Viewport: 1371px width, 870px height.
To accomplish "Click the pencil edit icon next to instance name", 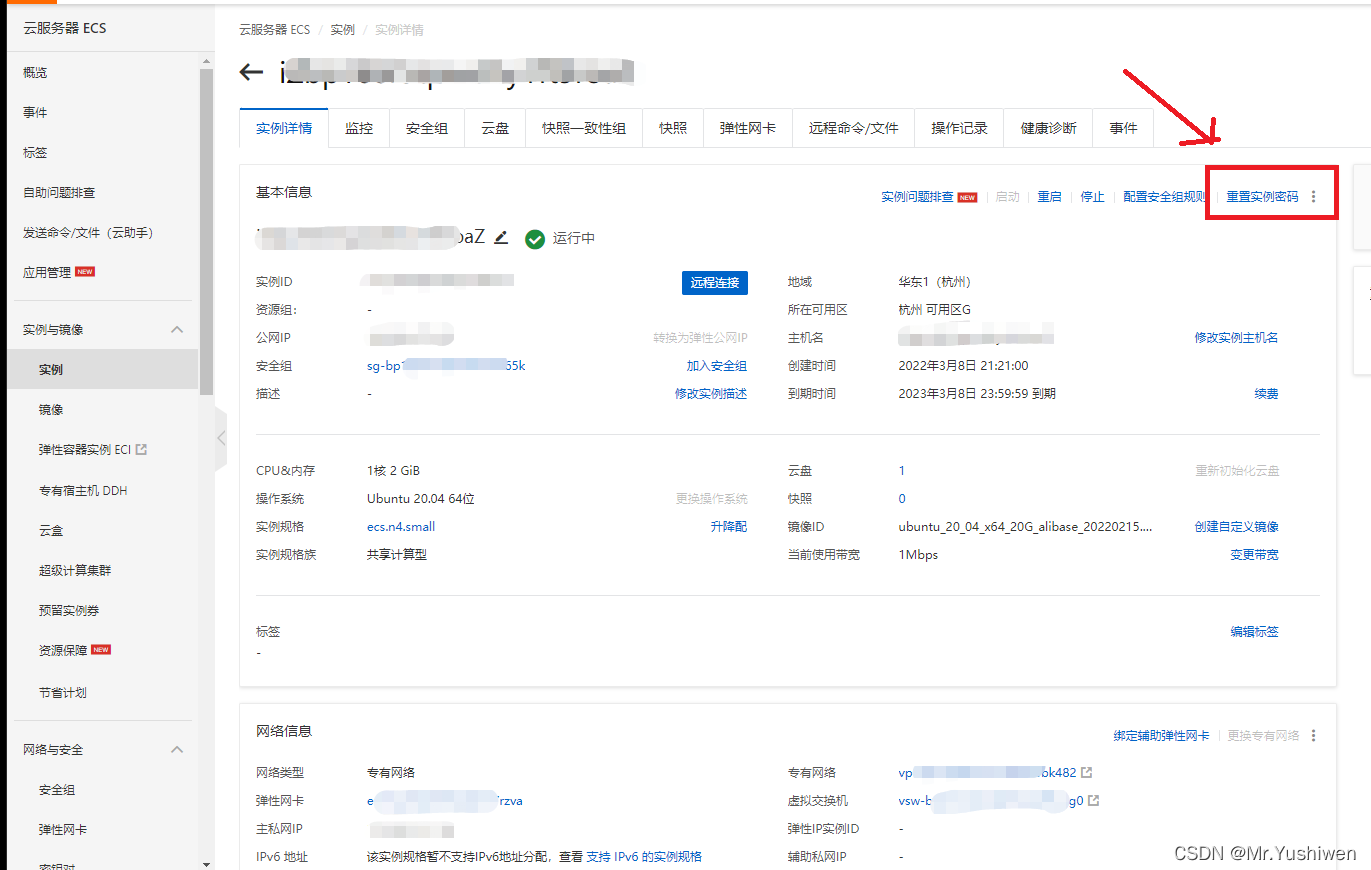I will point(502,238).
